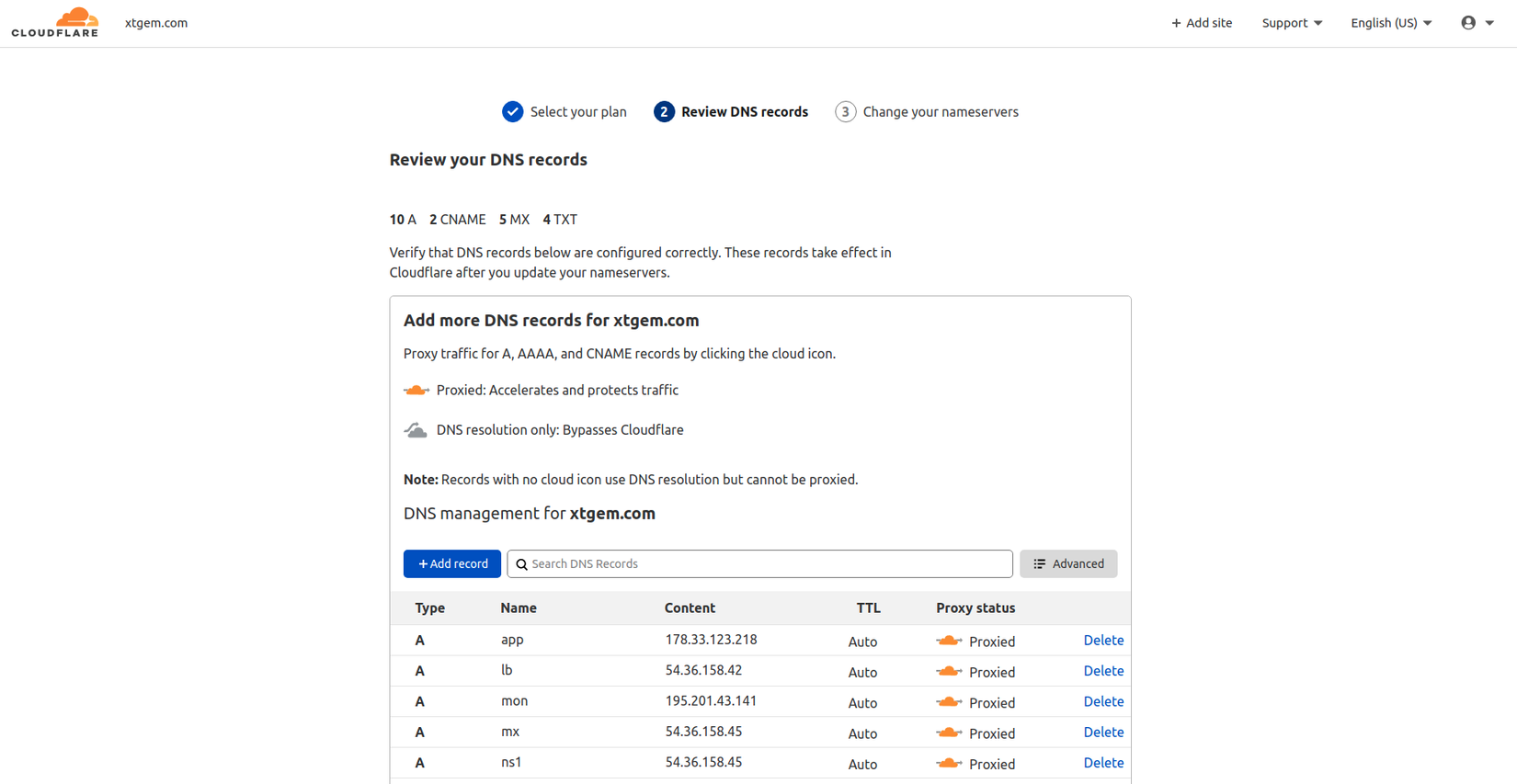This screenshot has height=784, width=1517.
Task: Open the English (US) language dropdown
Action: tap(1391, 23)
